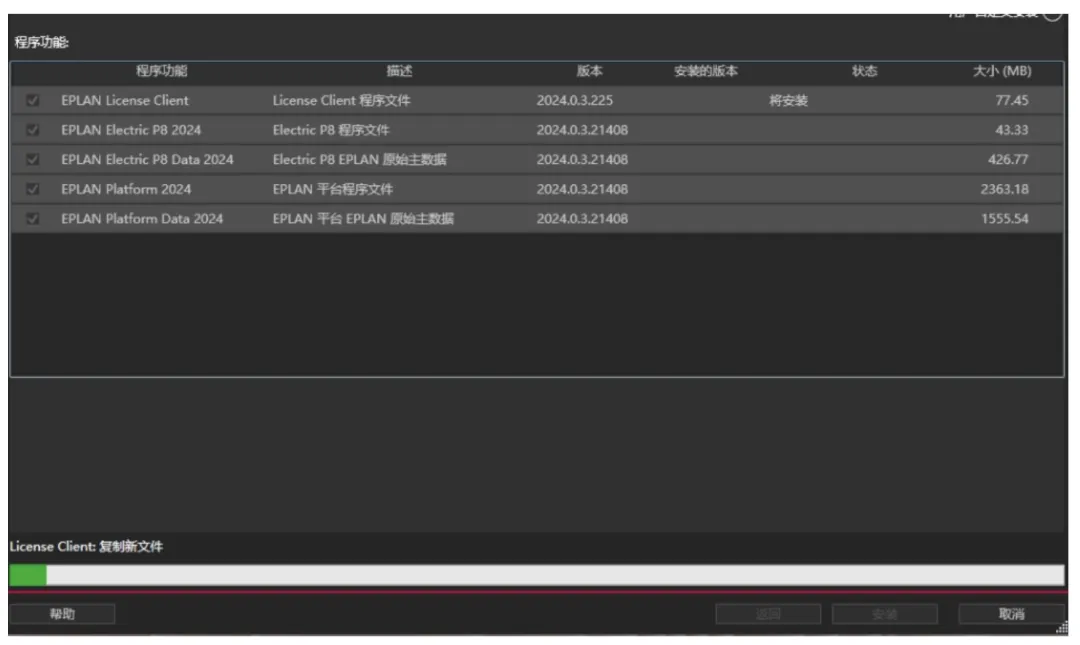Click the 43.33 size value
The image size is (1080, 645).
click(x=1012, y=130)
